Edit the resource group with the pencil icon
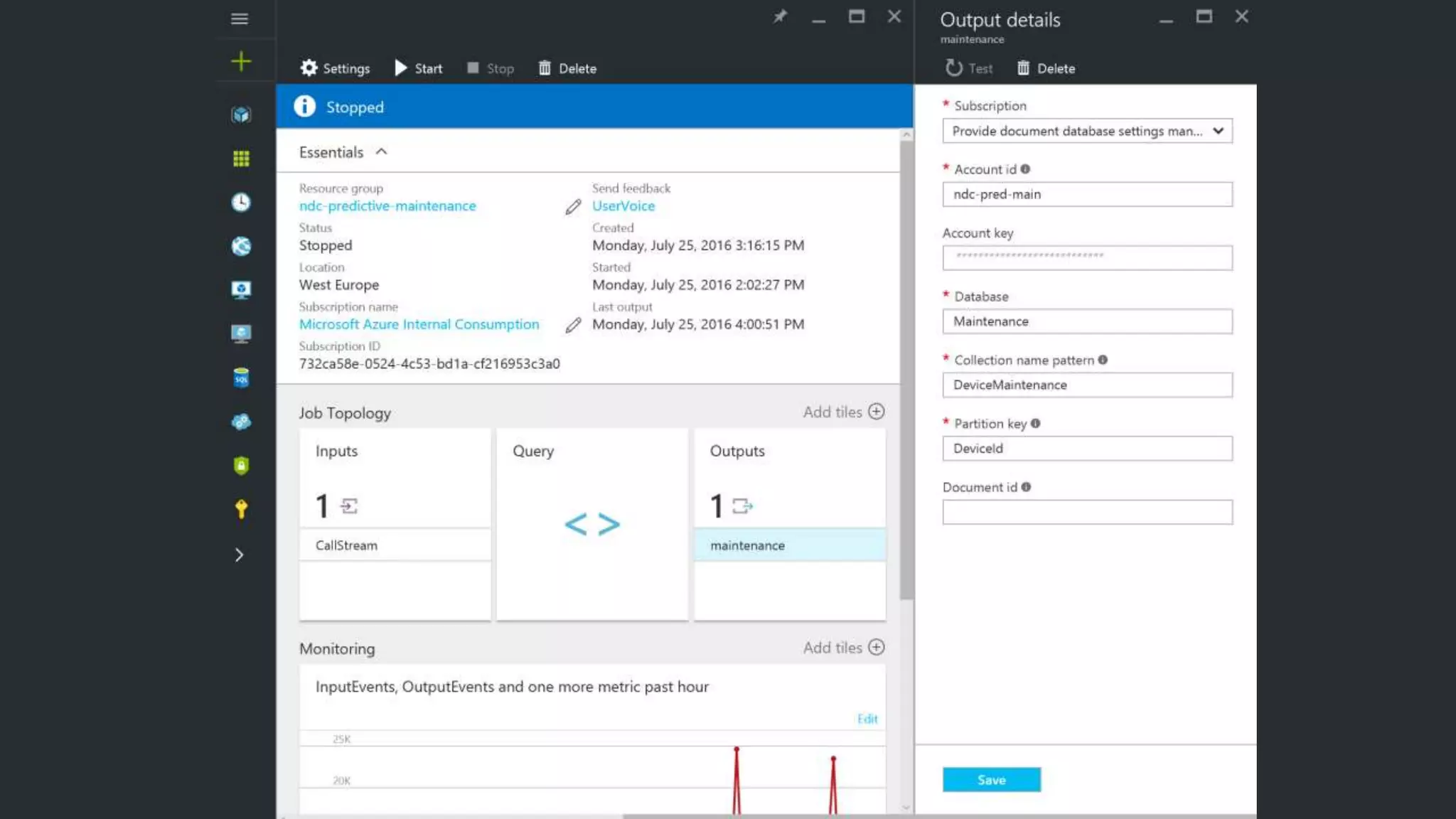Image resolution: width=1456 pixels, height=819 pixels. pos(573,207)
